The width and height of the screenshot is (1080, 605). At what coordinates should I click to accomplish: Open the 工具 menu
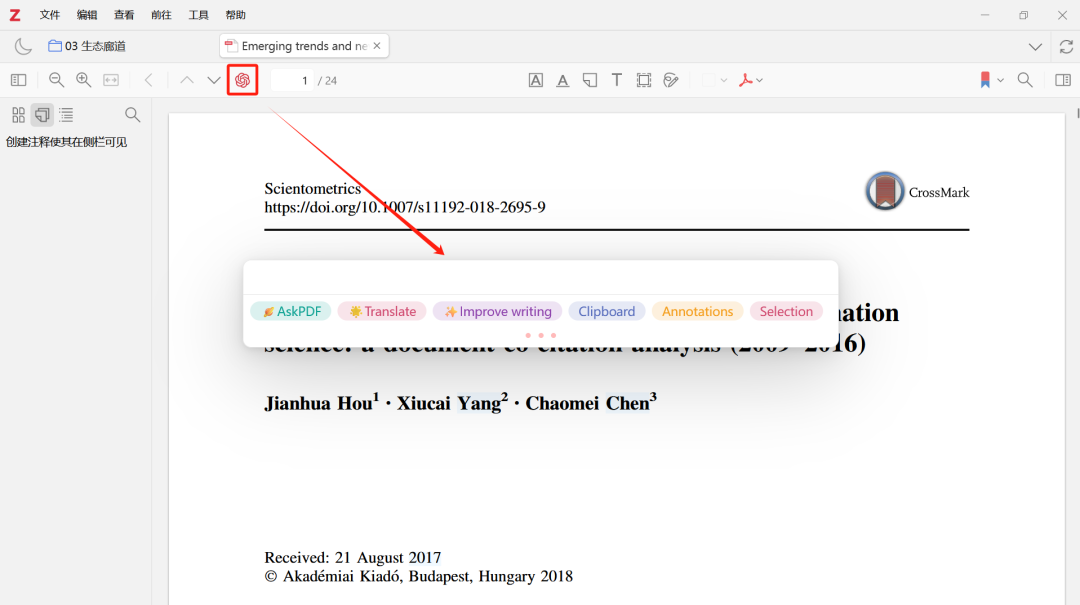(x=198, y=15)
